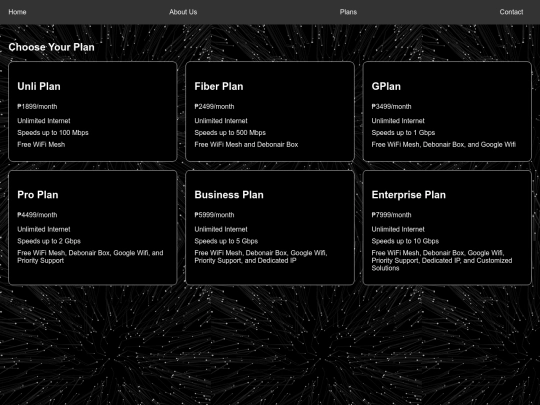Screen dimensions: 540x405
Task: Click the ₱2499/month price
Action: tap(214, 107)
